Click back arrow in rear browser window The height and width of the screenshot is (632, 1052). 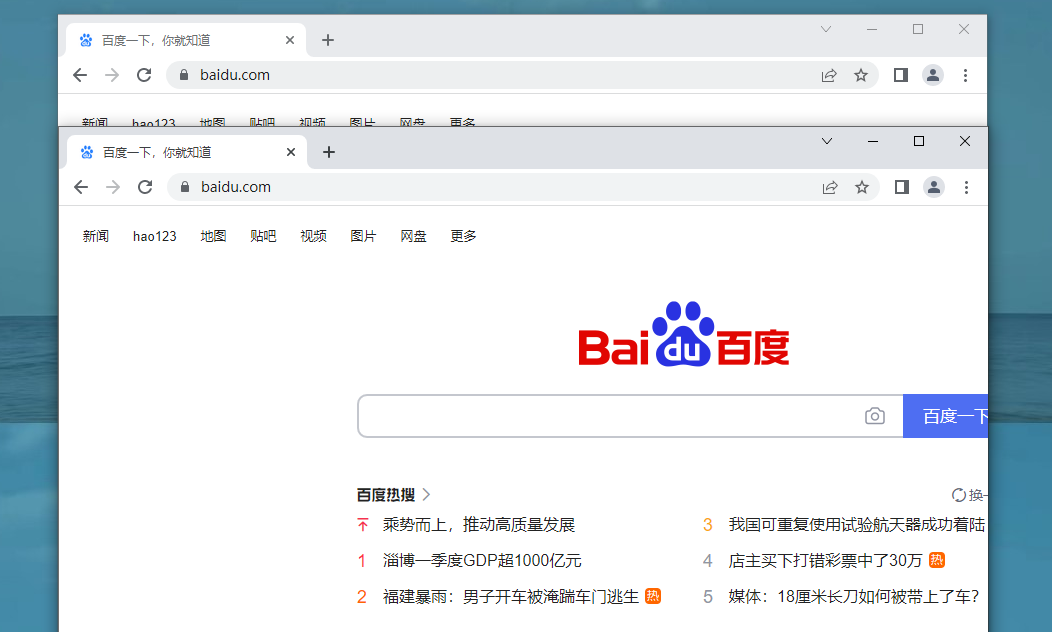pos(80,75)
